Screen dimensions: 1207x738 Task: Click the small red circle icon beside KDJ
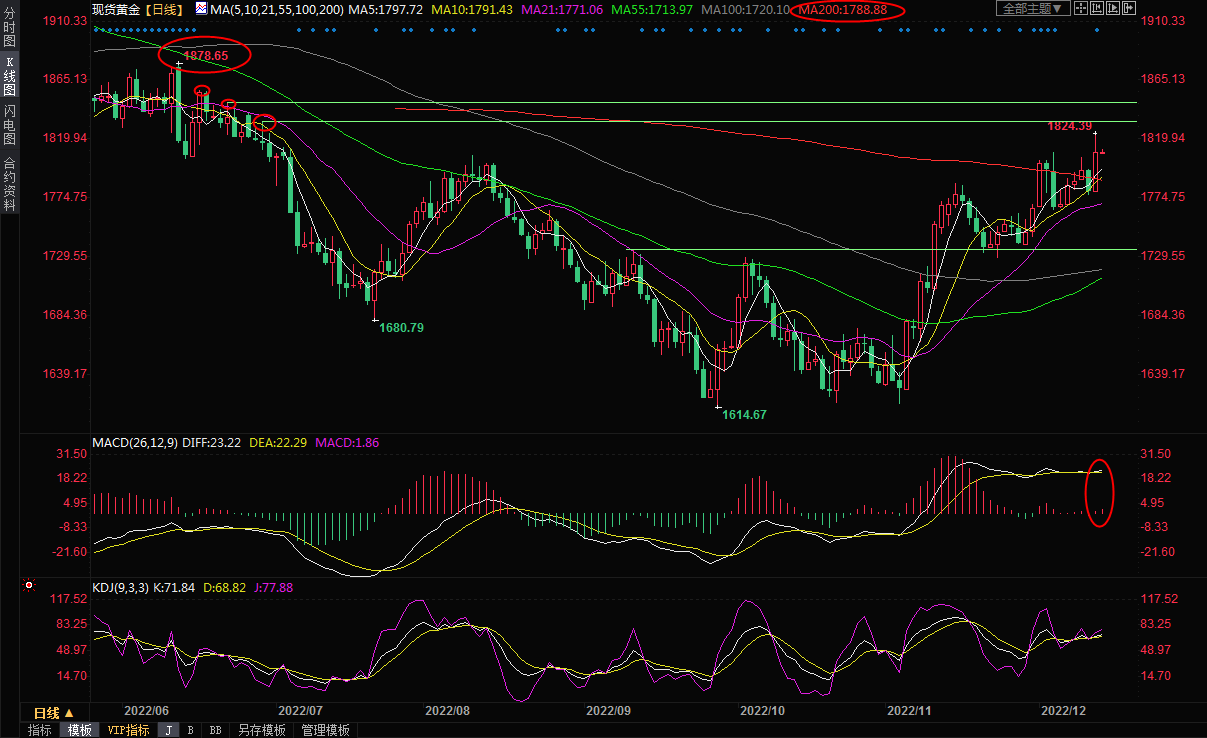(30, 587)
